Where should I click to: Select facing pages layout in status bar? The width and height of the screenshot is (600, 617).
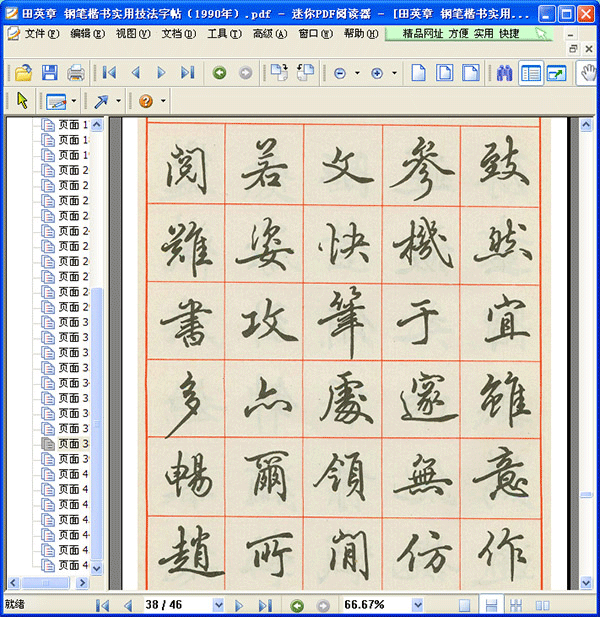(x=542, y=605)
